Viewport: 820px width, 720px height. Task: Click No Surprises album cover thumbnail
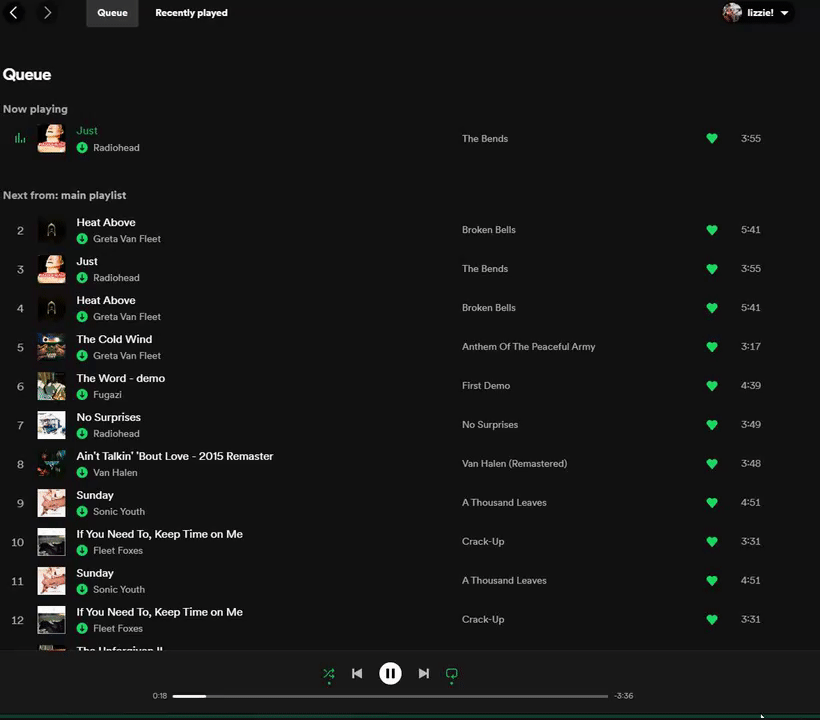click(51, 425)
